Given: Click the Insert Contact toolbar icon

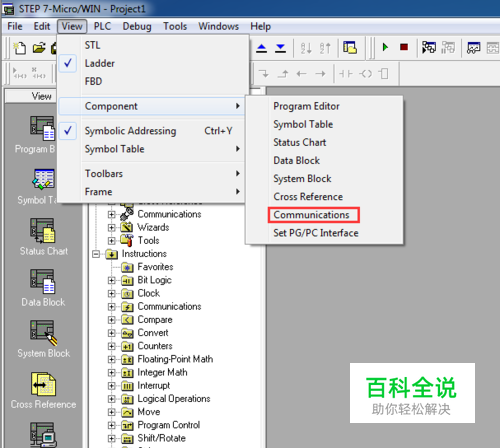Looking at the screenshot, I should (x=346, y=74).
